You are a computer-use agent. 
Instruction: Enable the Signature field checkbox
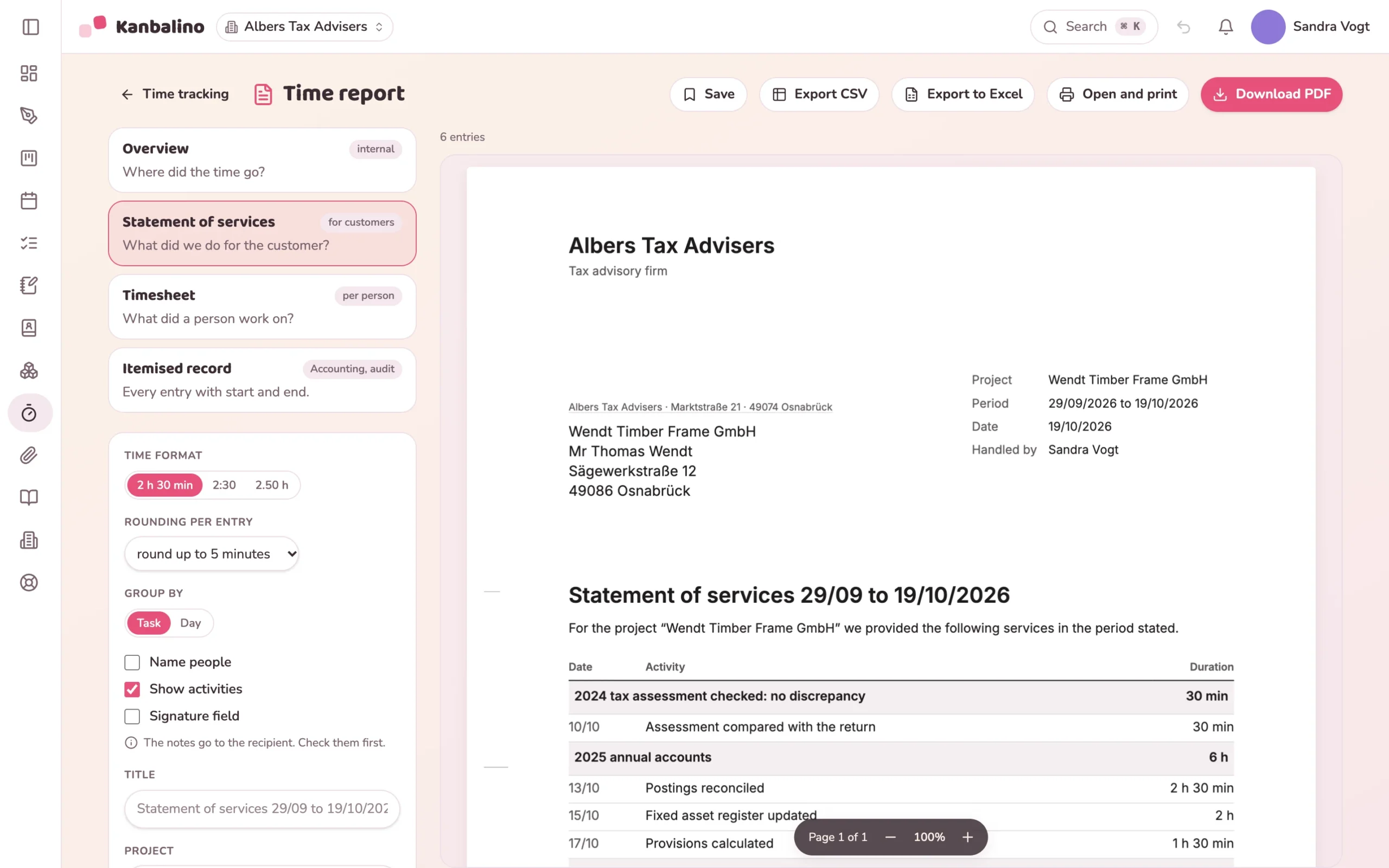pos(132,717)
